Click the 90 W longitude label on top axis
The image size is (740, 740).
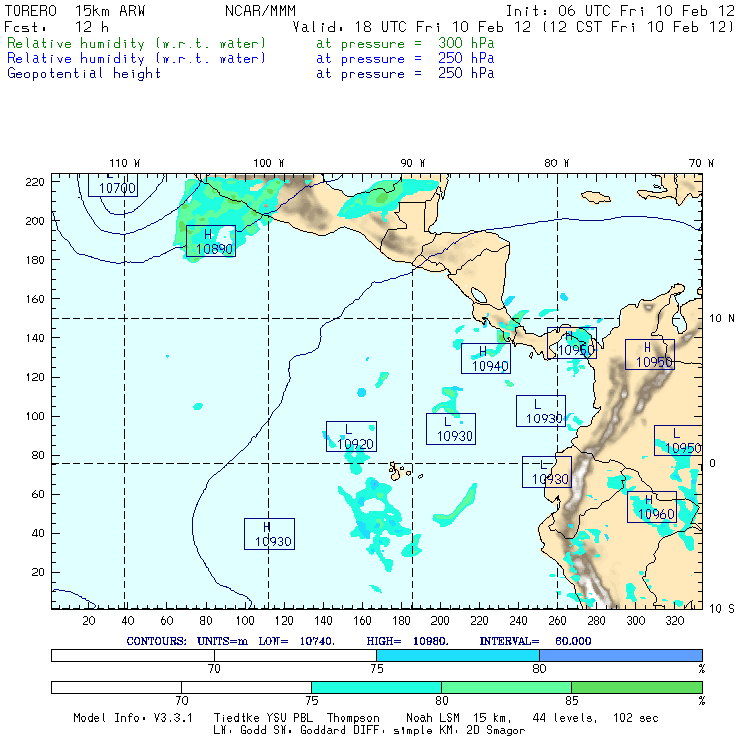click(412, 163)
